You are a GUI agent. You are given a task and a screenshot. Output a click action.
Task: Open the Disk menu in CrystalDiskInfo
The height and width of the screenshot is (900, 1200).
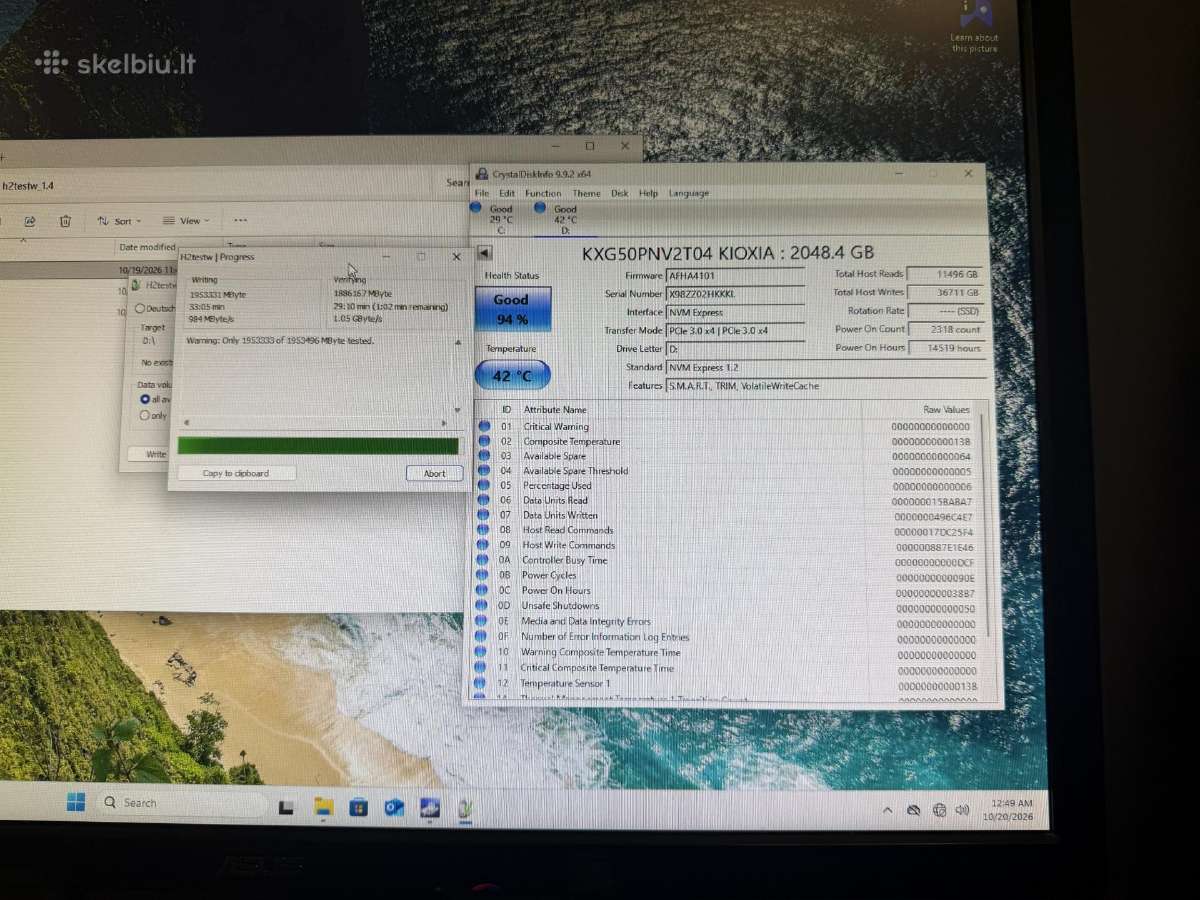pos(620,193)
